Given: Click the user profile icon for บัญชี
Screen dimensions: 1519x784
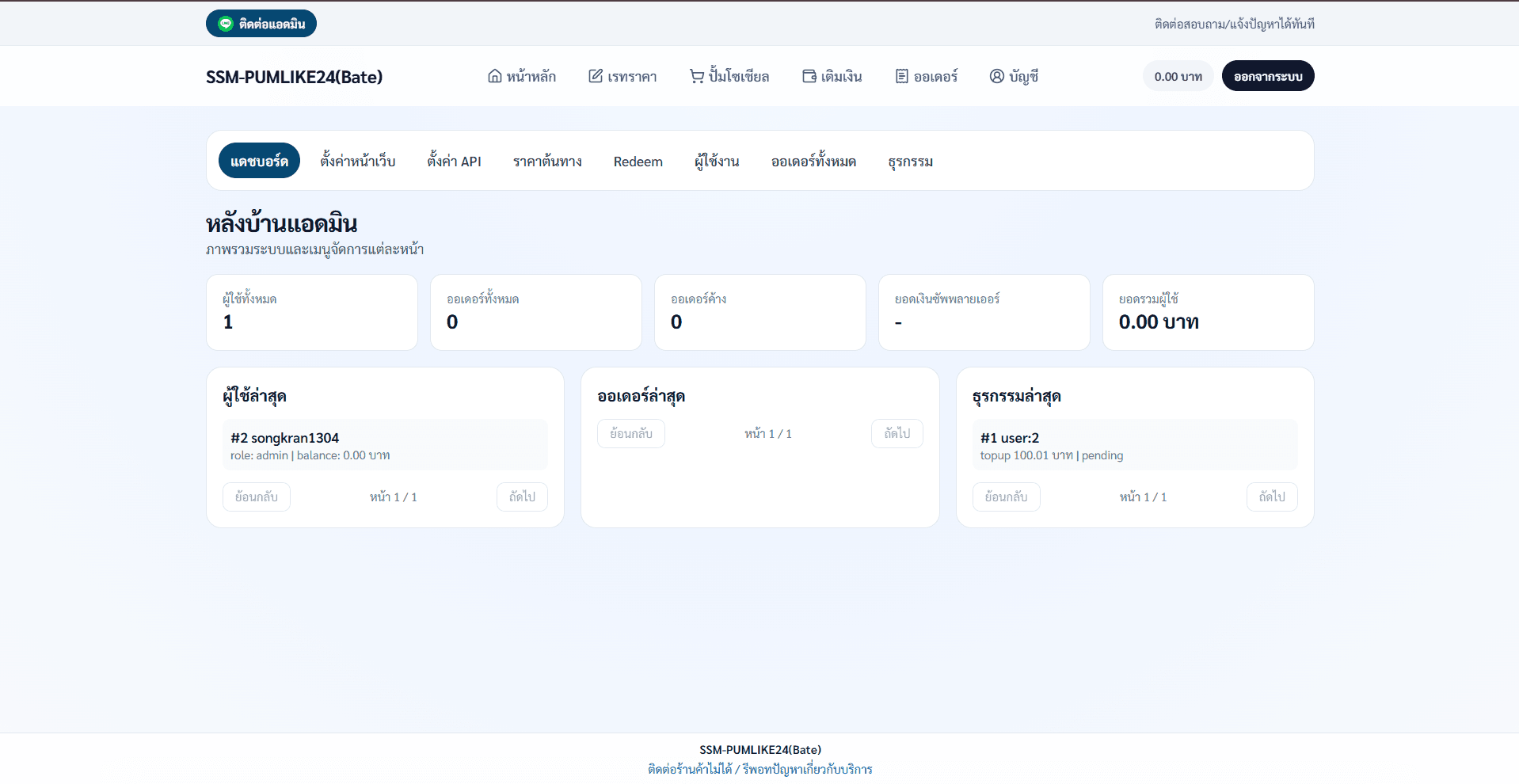Looking at the screenshot, I should point(997,76).
